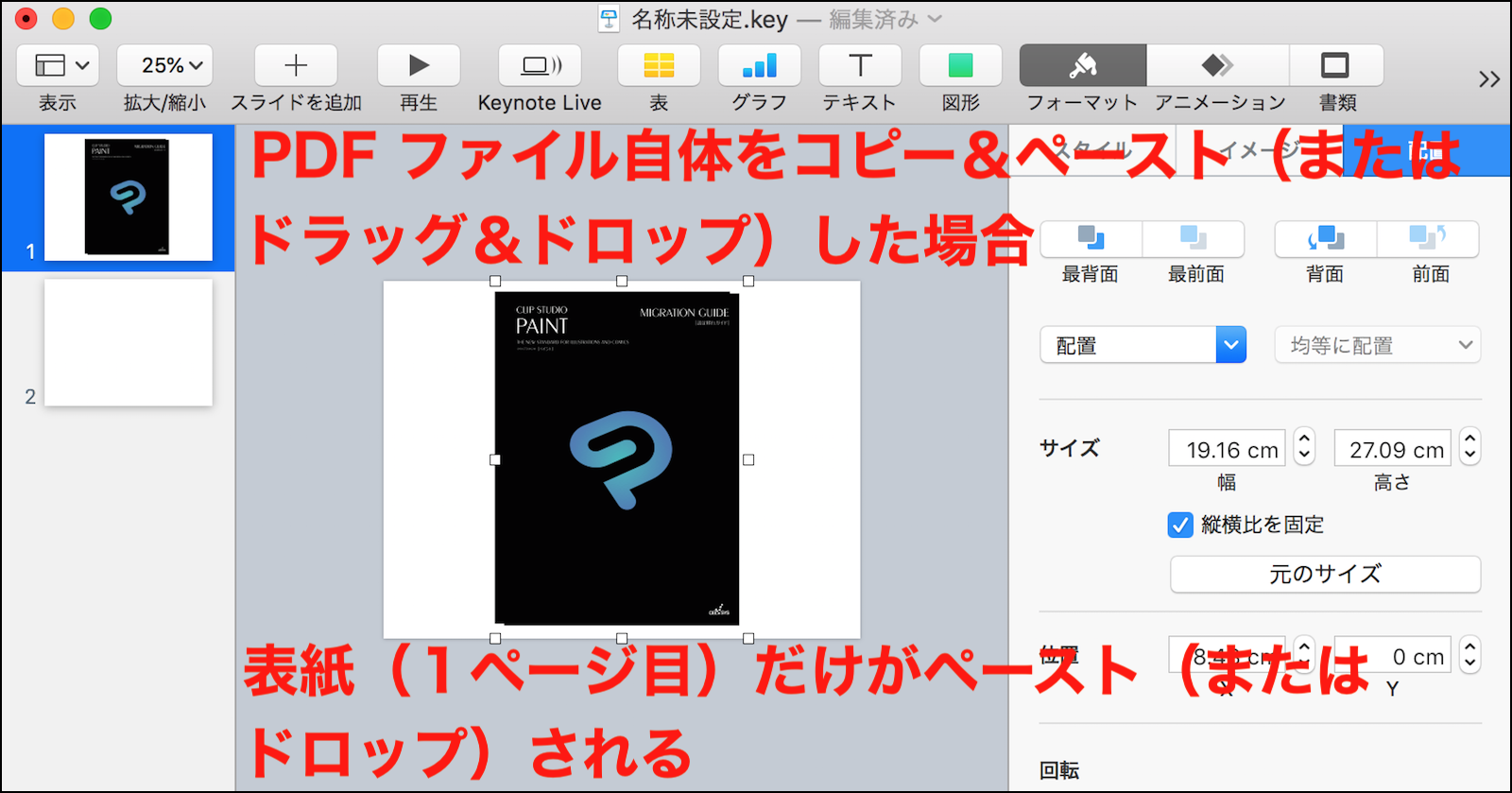Open the 均等に配置 distribute dropdown
The width and height of the screenshot is (1512, 793).
[1378, 345]
